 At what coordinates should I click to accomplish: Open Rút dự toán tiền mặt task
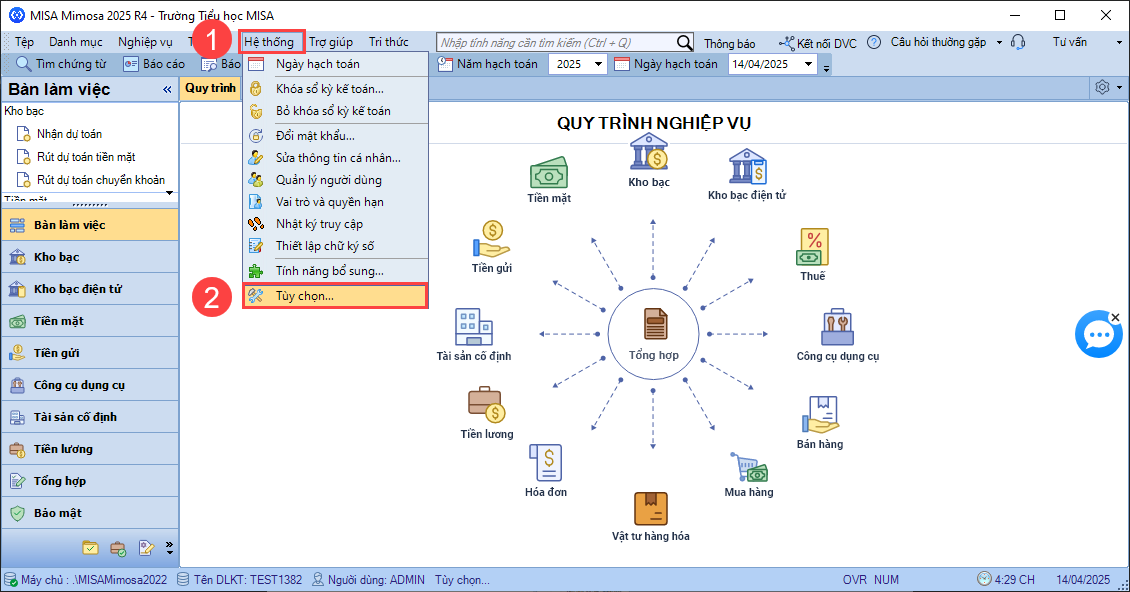click(x=86, y=157)
